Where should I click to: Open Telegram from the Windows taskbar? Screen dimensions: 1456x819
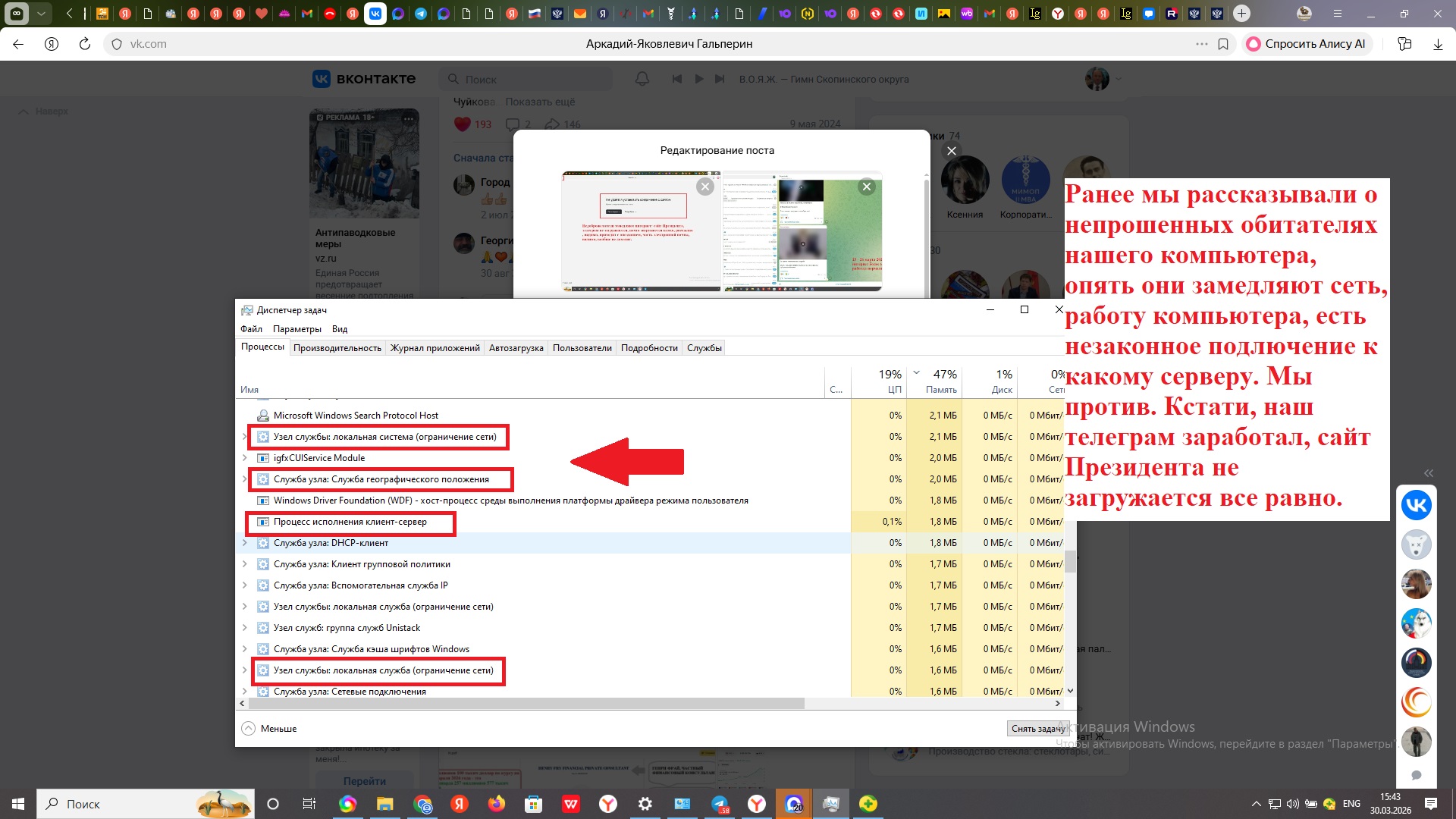click(x=720, y=804)
